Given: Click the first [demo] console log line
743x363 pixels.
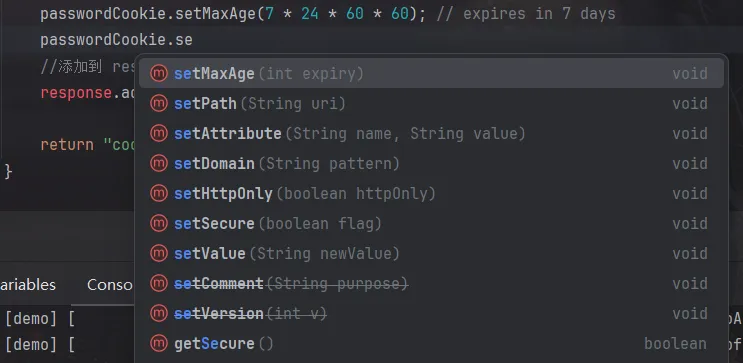Looking at the screenshot, I should (x=40, y=319).
